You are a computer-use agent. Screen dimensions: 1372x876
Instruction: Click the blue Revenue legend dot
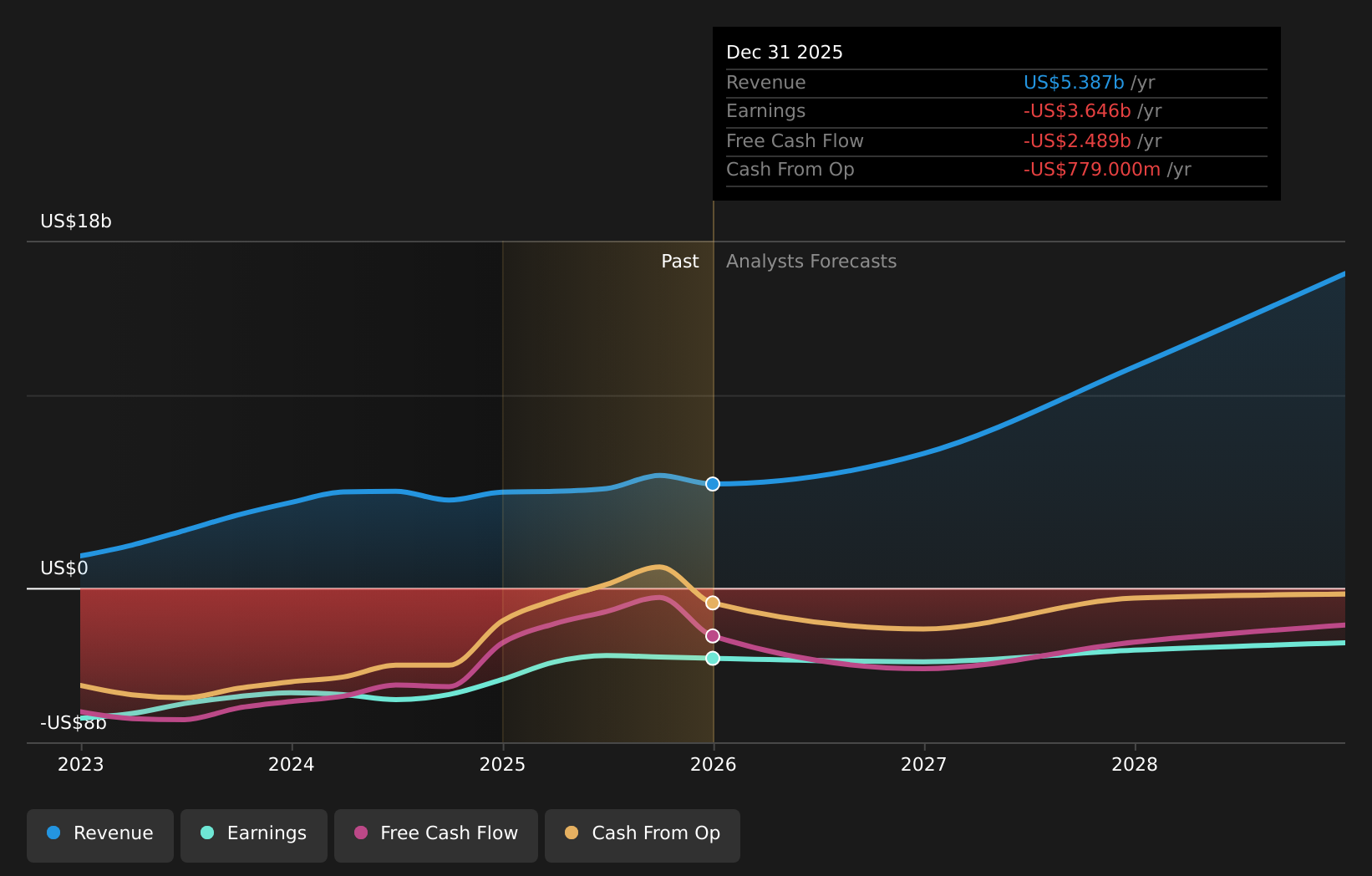pos(53,833)
